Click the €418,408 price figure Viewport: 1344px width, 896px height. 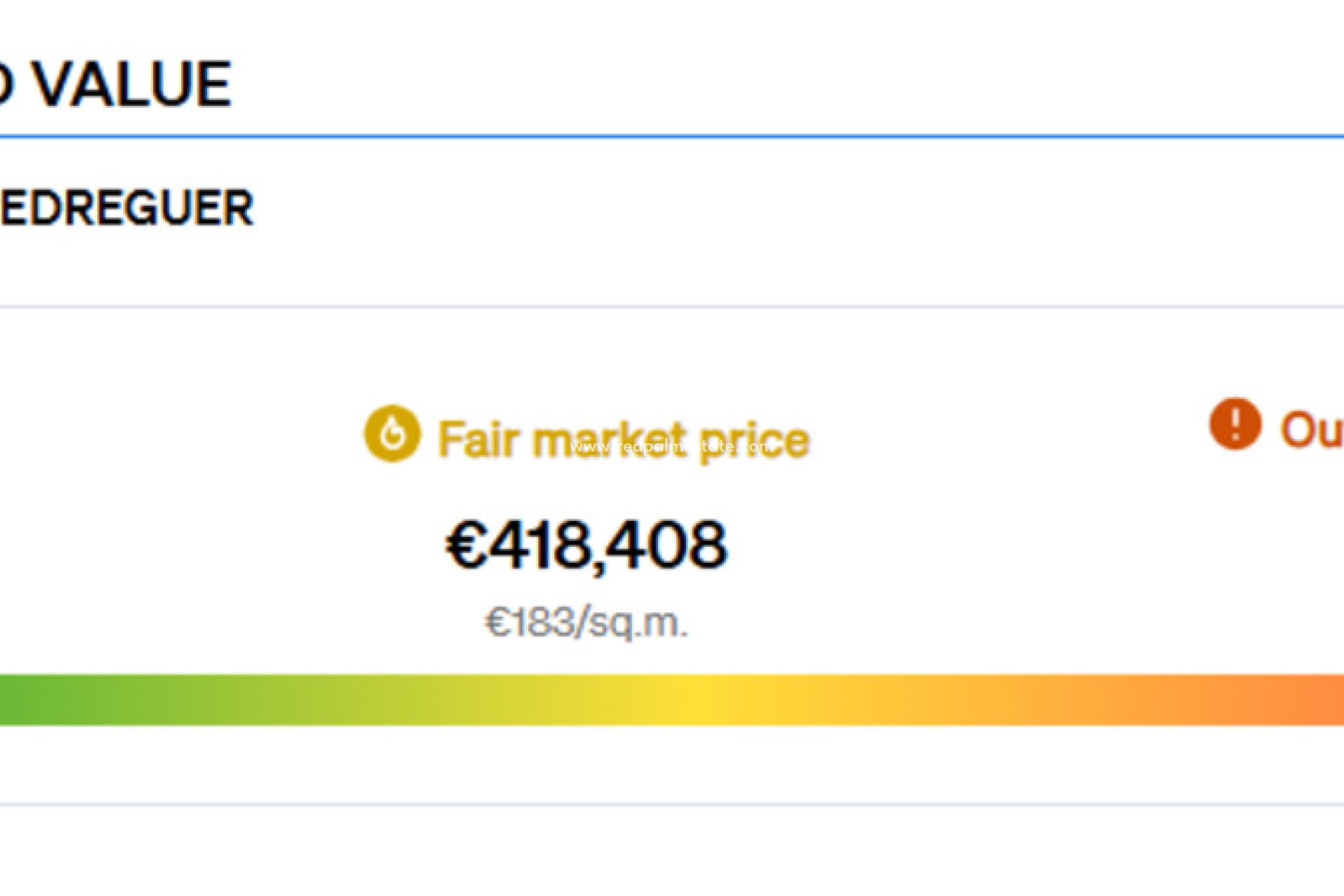point(587,545)
